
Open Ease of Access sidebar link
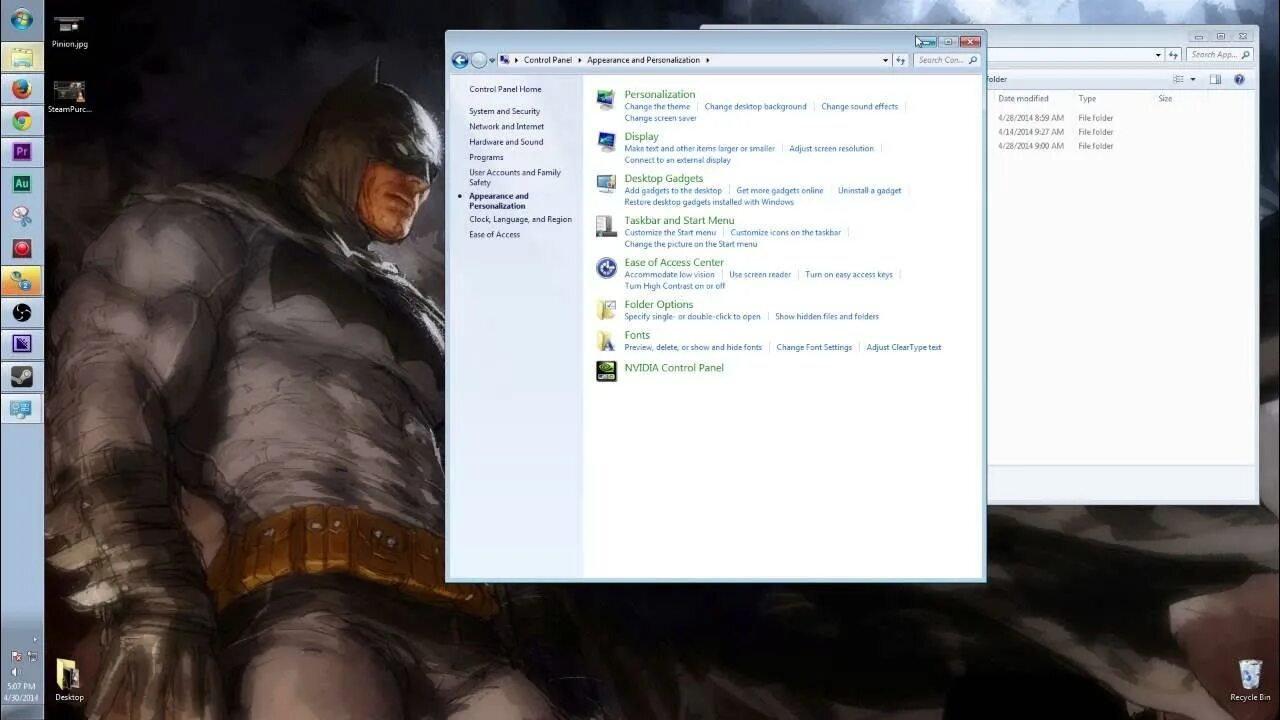494,234
